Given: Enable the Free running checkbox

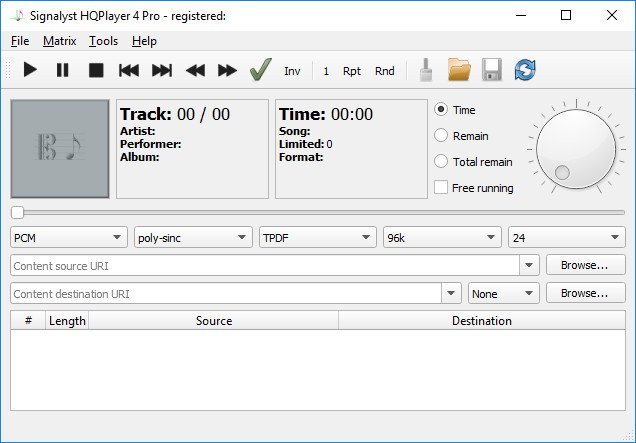Looking at the screenshot, I should click(441, 188).
